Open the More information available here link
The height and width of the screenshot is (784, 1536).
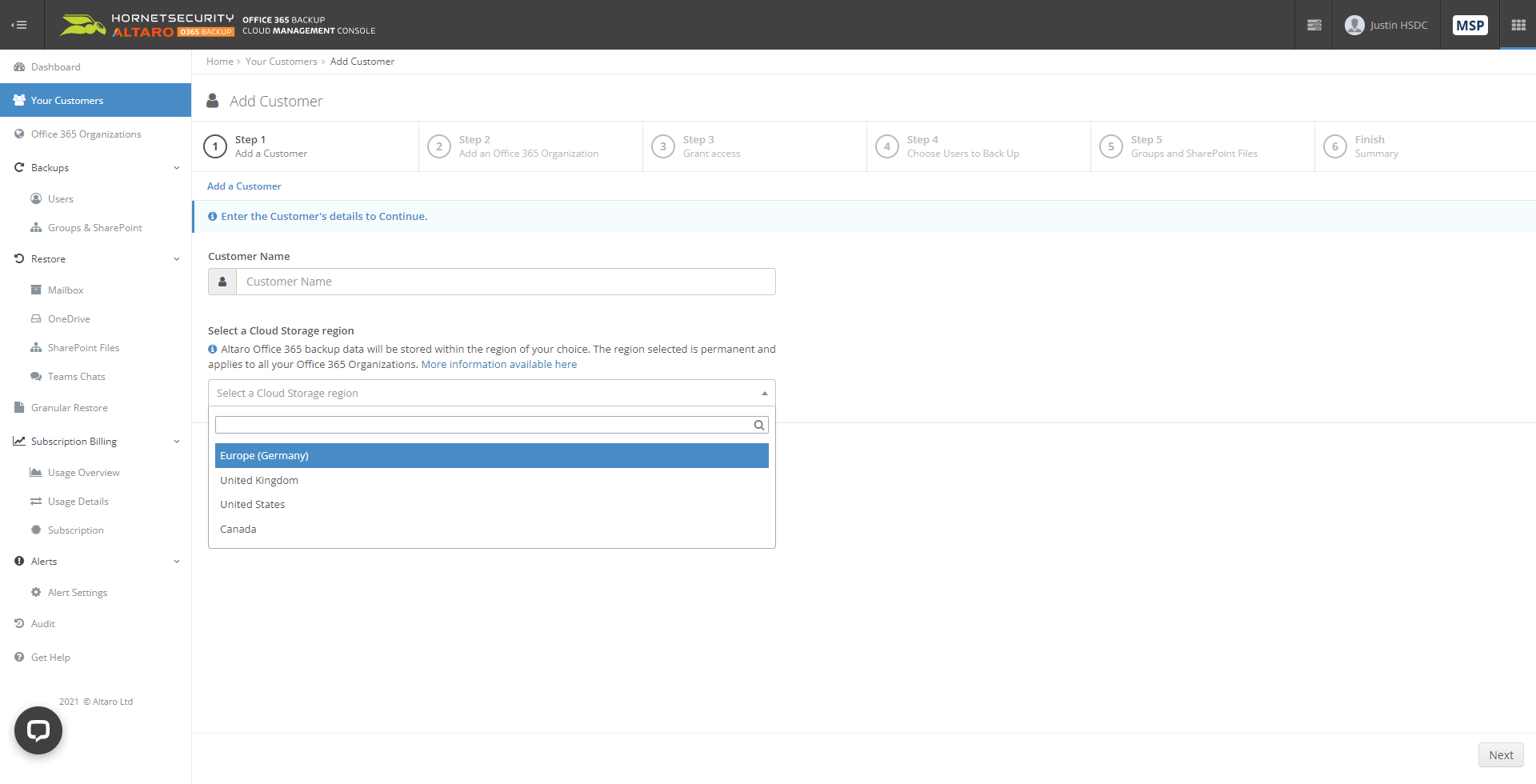(498, 364)
